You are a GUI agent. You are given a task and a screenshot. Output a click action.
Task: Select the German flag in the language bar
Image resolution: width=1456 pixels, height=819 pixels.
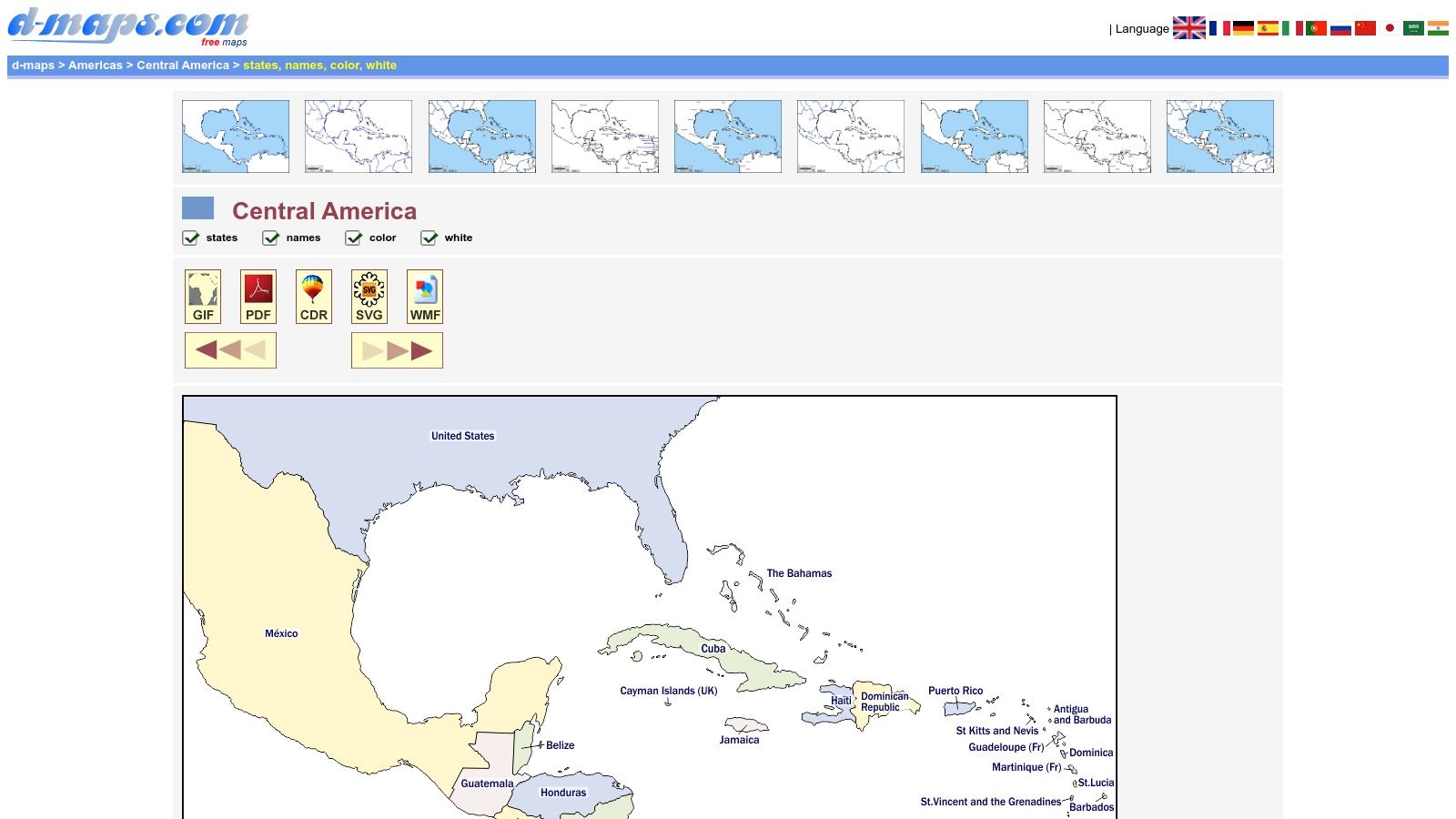(1243, 28)
